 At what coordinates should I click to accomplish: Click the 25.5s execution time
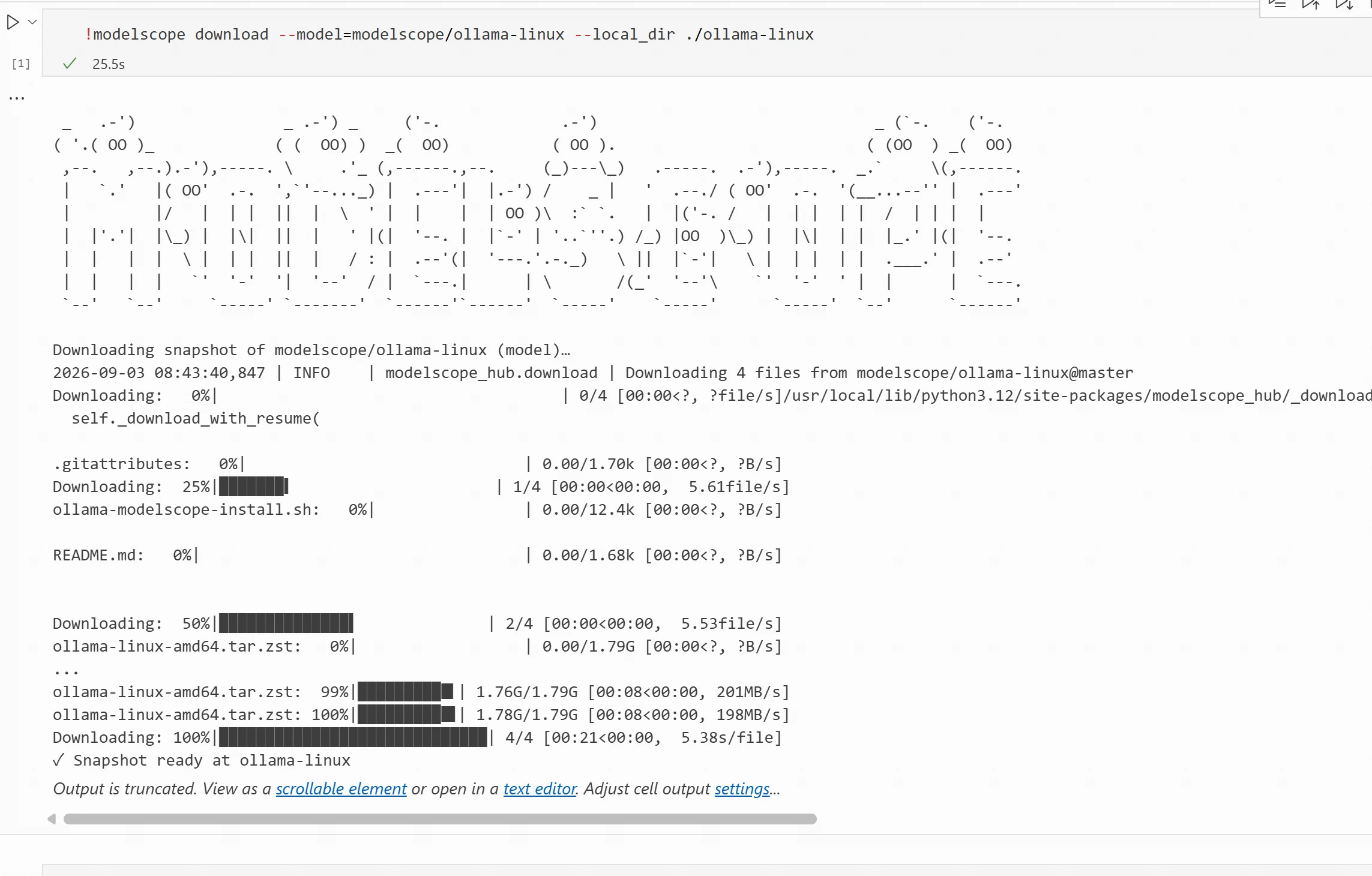click(x=109, y=64)
